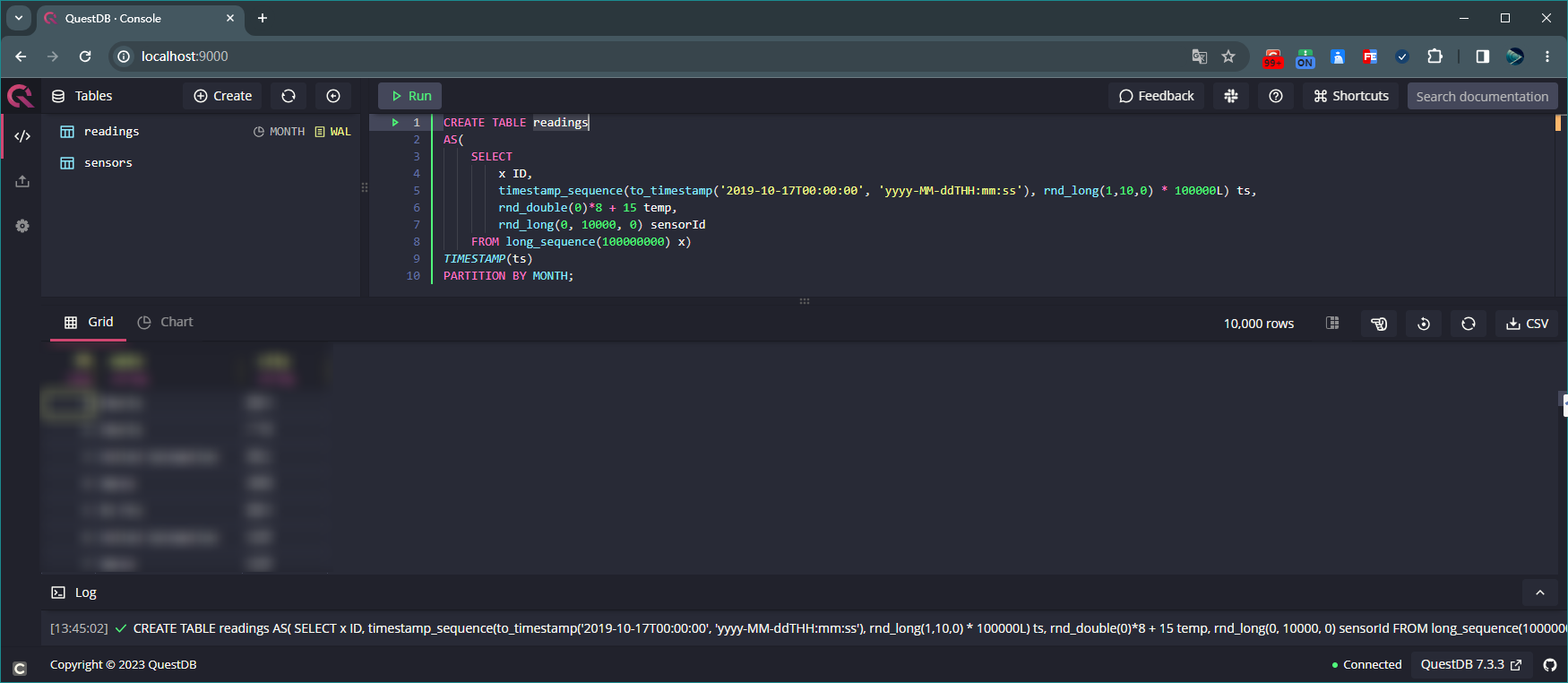Expand the readings table tree item
1568x683 pixels.
click(111, 132)
